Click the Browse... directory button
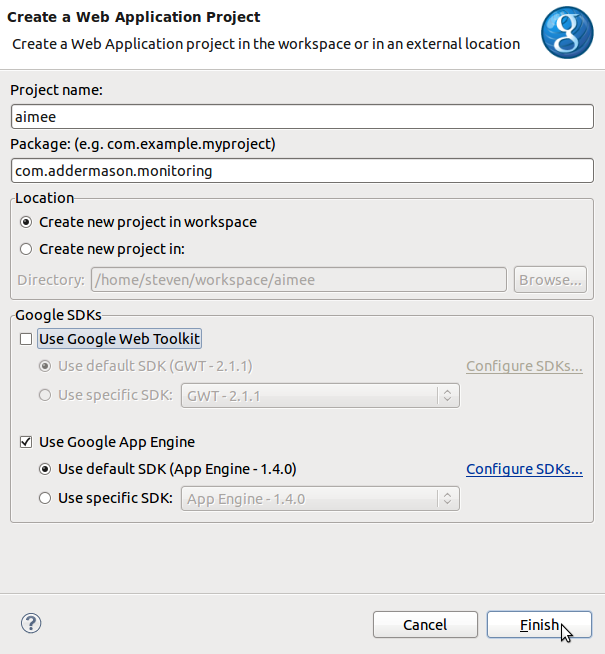605x654 pixels. coord(550,279)
